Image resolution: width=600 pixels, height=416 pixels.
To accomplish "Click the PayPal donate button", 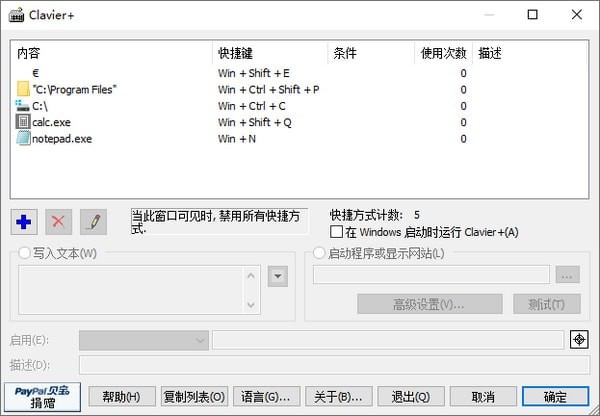I will [x=42, y=396].
